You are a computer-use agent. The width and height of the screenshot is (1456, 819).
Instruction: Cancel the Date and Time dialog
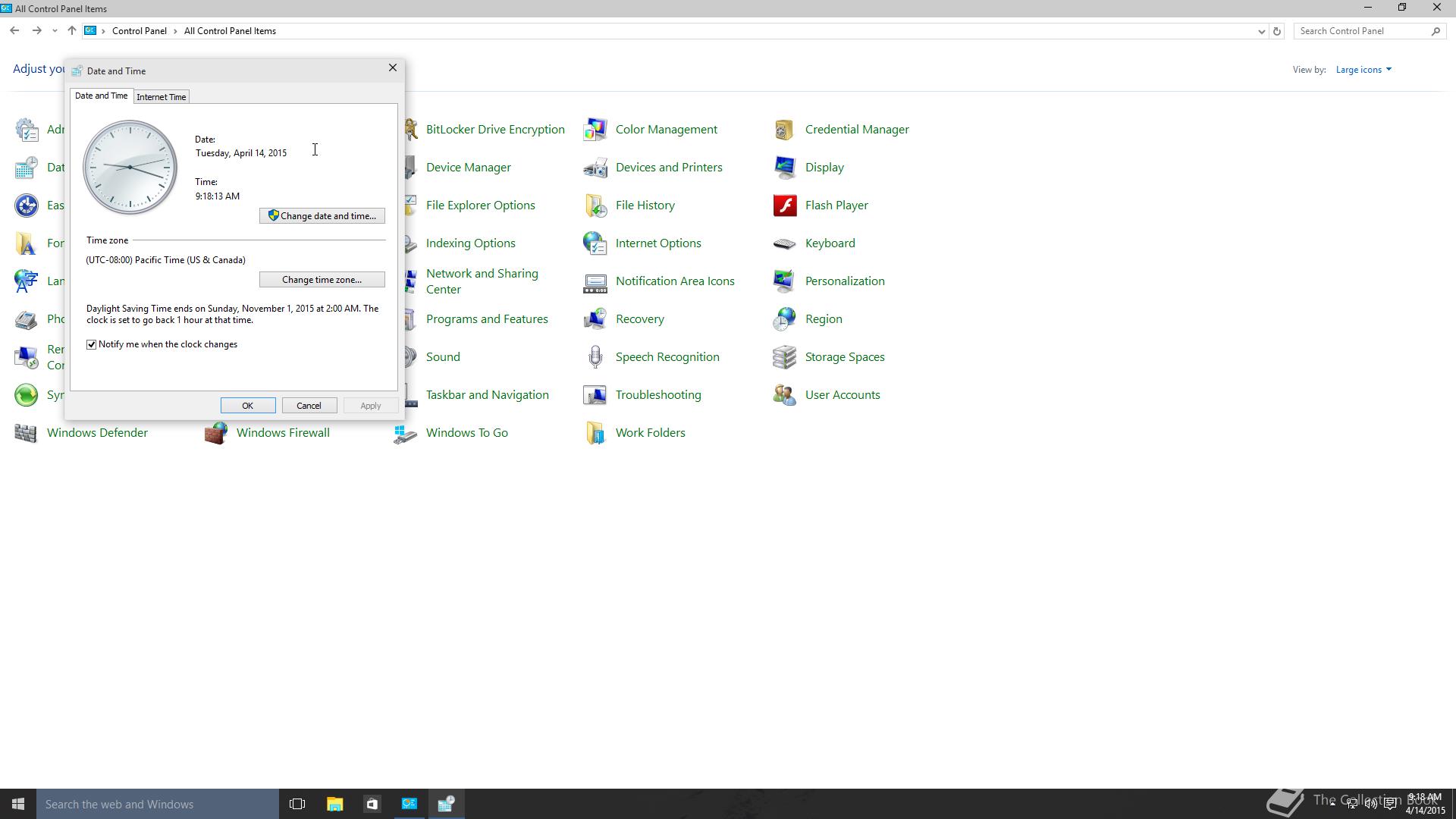pyautogui.click(x=309, y=406)
